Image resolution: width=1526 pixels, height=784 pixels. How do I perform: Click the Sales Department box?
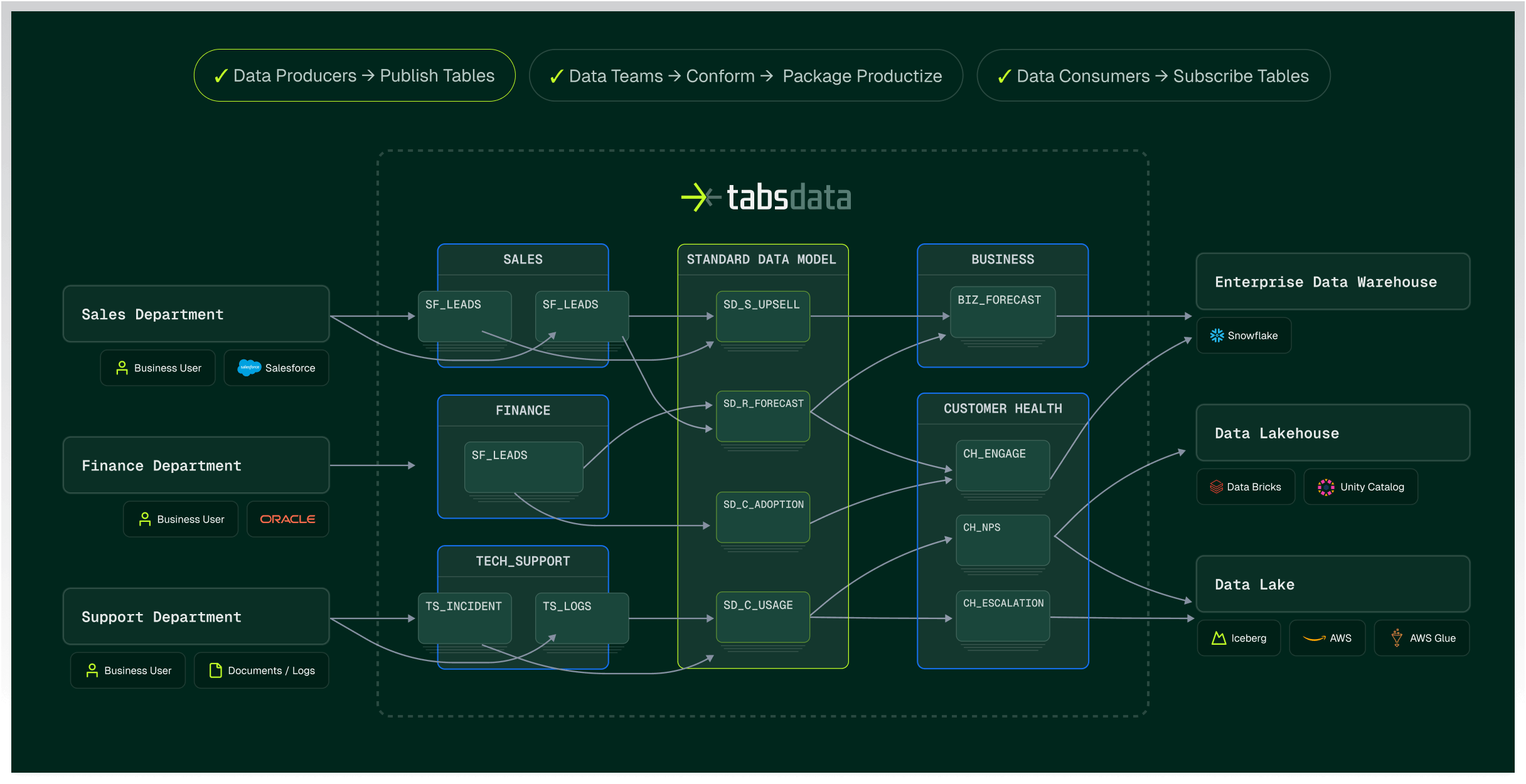[196, 314]
